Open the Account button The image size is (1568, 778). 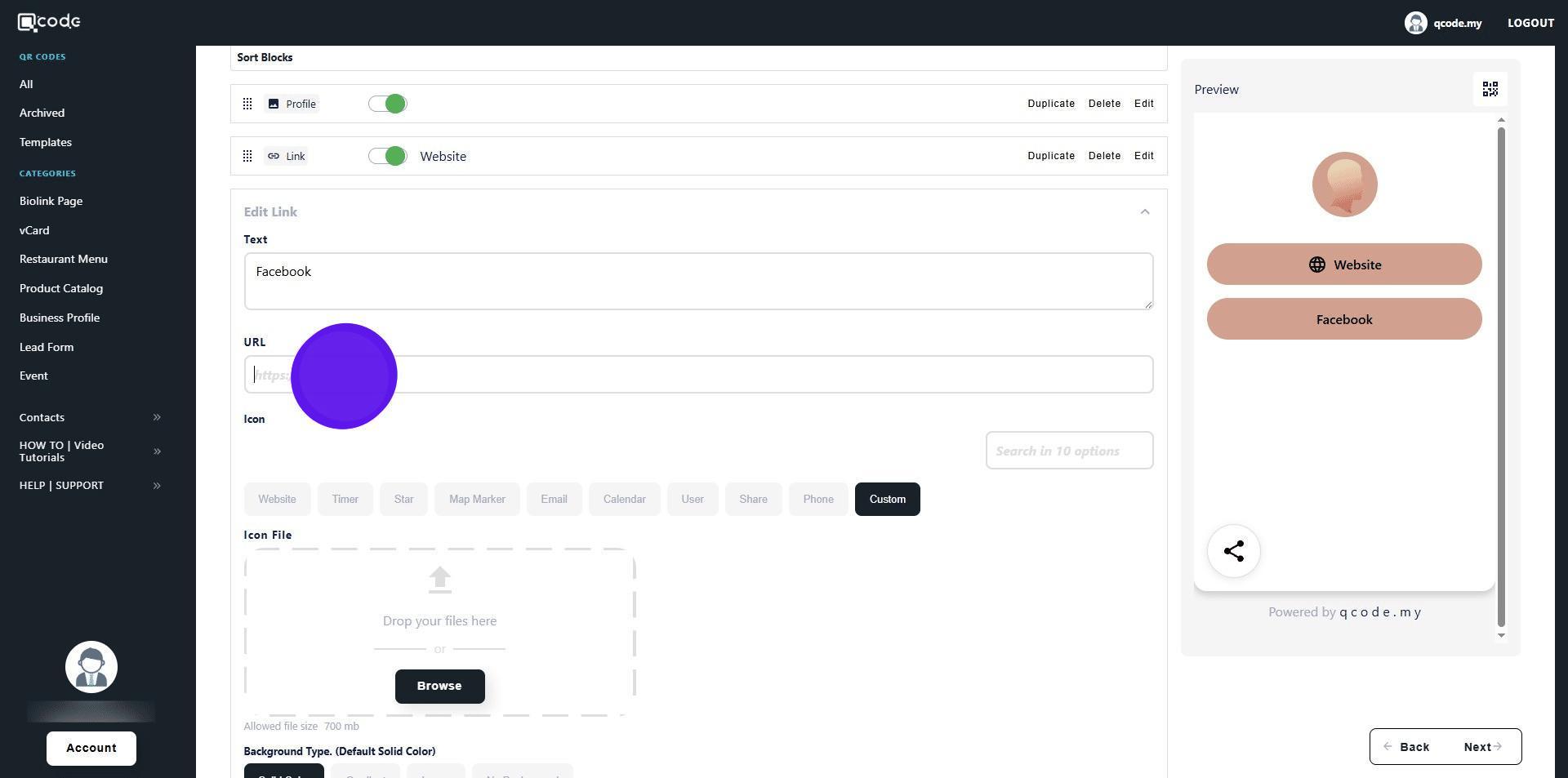click(91, 749)
